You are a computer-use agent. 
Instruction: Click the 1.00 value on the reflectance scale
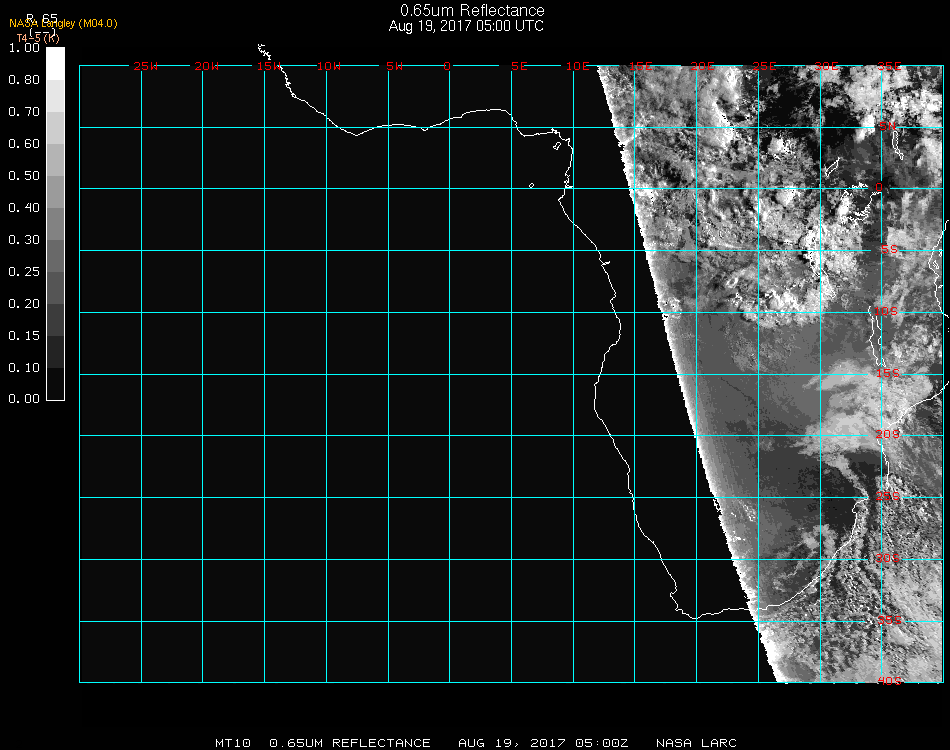coord(24,48)
